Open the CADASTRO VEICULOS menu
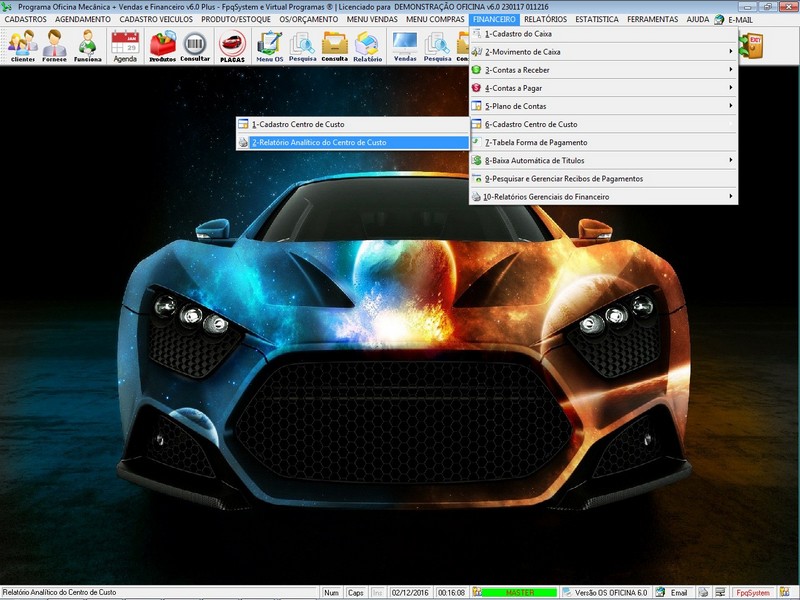800x600 pixels. click(156, 19)
